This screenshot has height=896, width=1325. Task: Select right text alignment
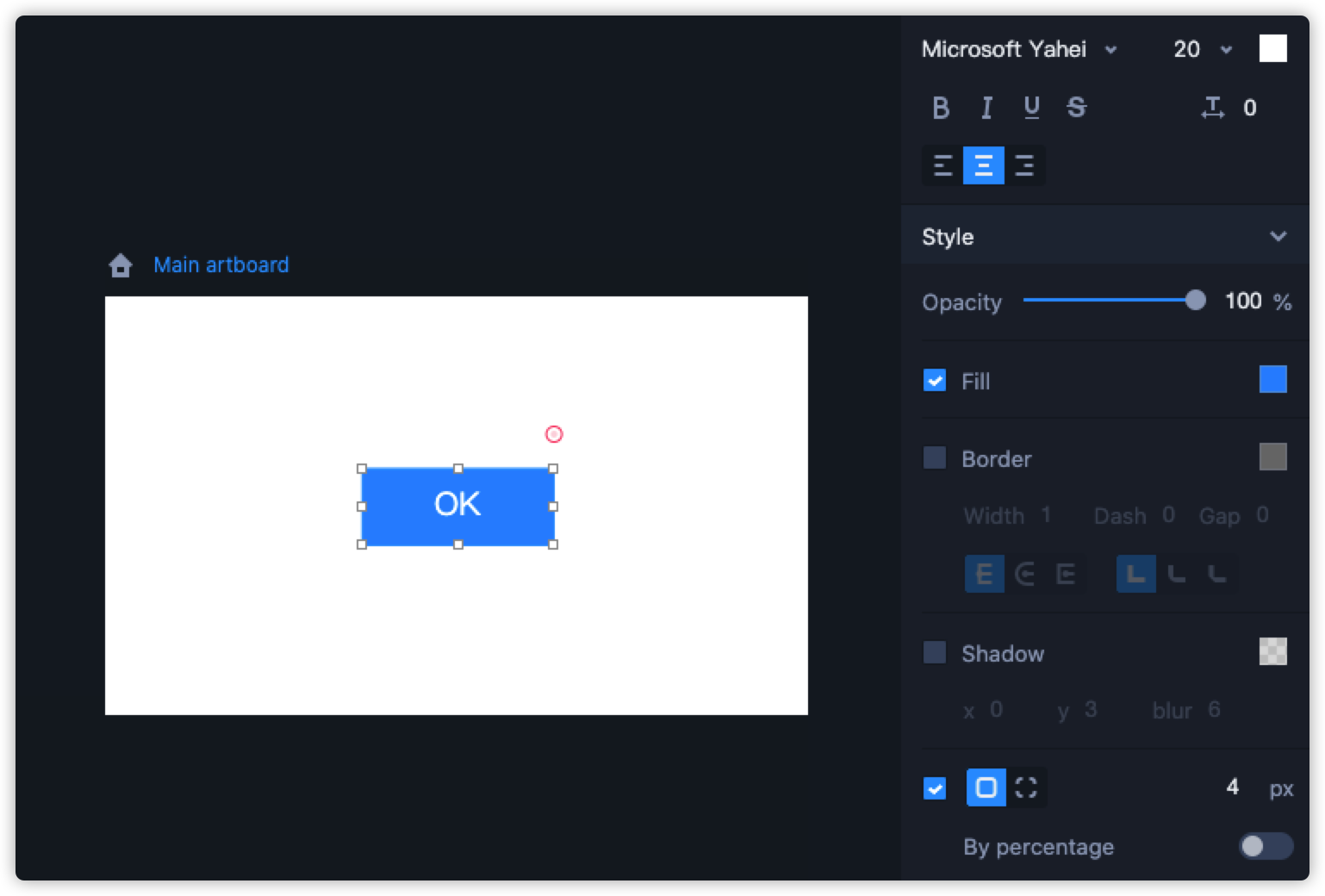point(1024,165)
